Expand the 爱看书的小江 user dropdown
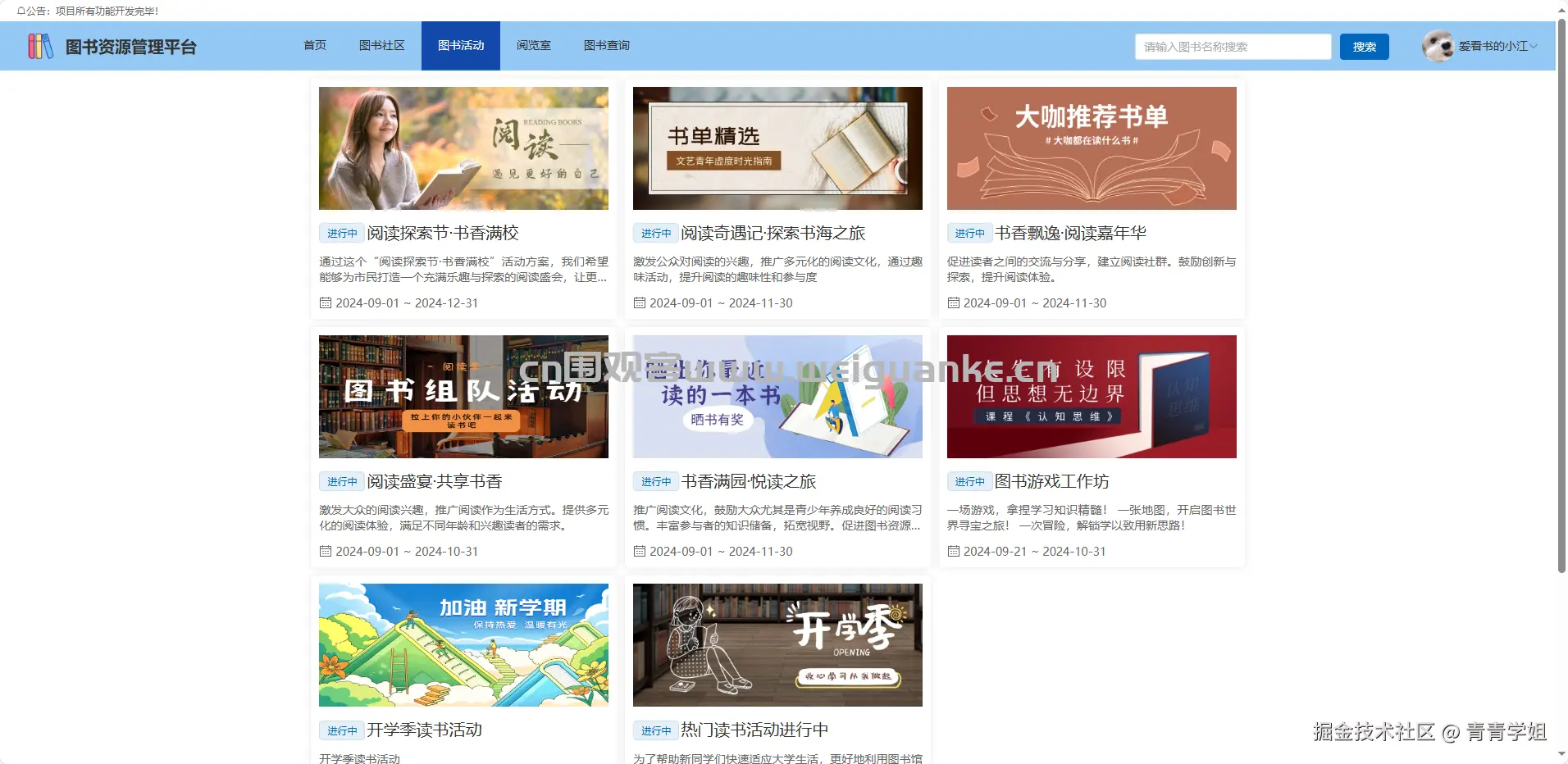1568x764 pixels. [1498, 47]
